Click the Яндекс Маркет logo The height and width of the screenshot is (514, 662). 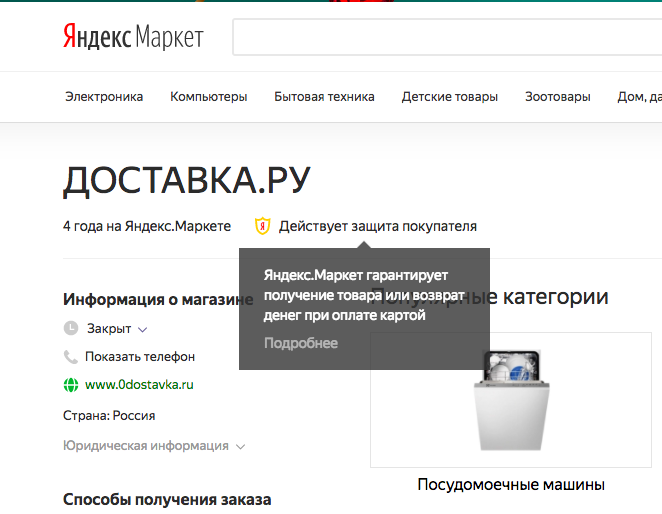133,36
